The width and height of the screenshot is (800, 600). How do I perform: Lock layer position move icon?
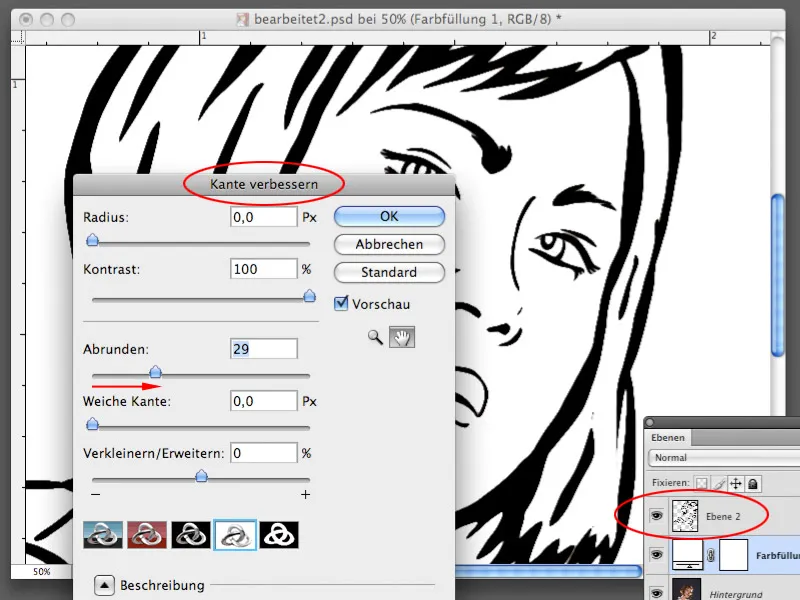click(x=736, y=483)
